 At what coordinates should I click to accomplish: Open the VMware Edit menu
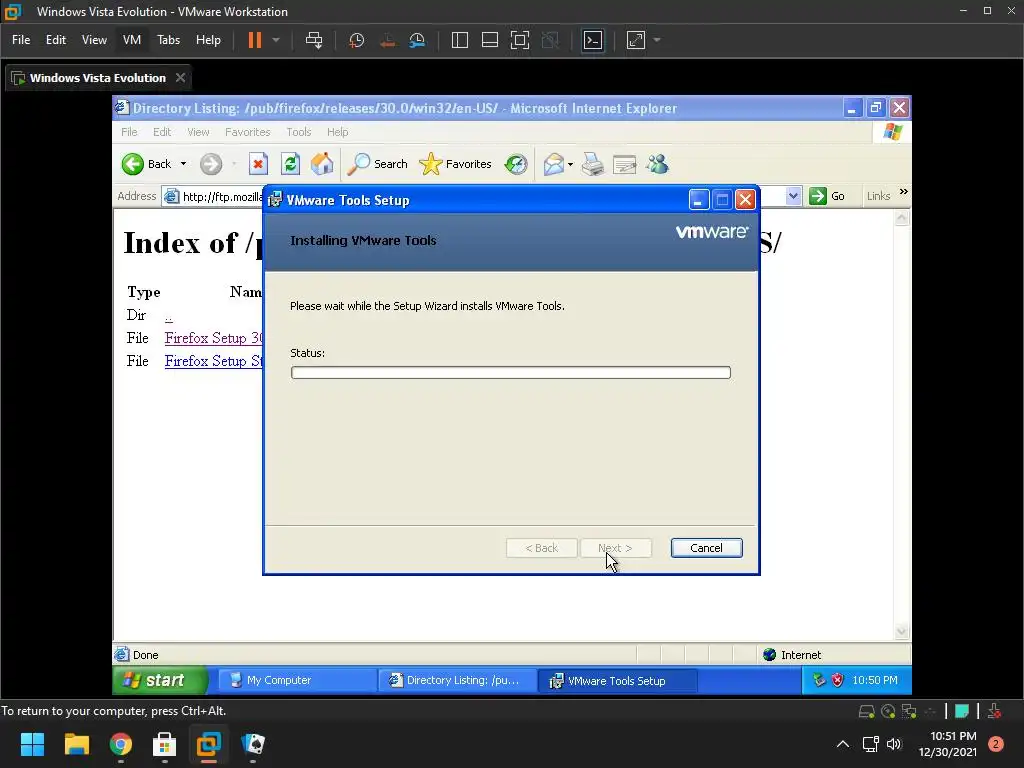click(56, 40)
